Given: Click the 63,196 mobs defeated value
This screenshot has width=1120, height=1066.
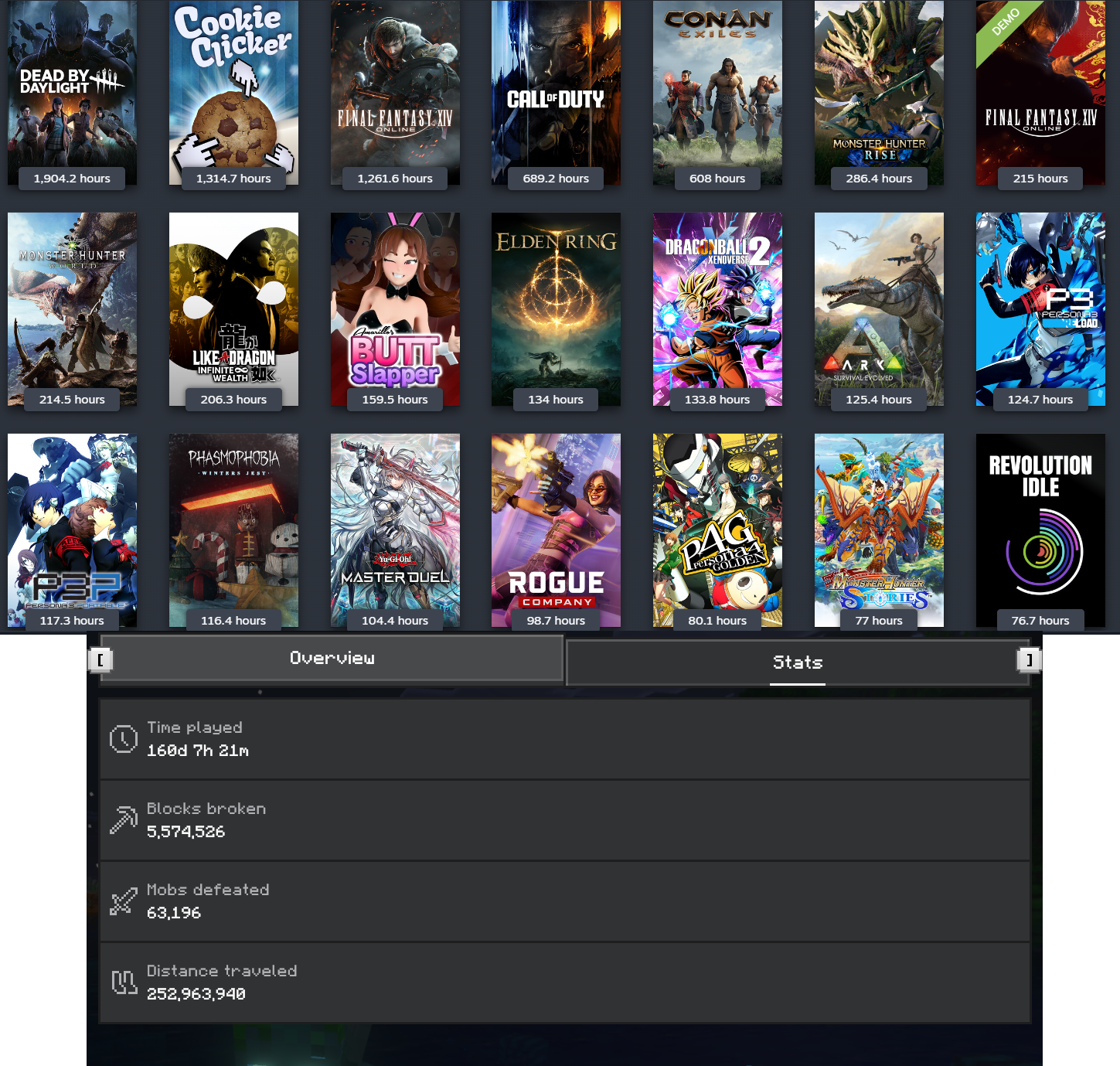Looking at the screenshot, I should 174,913.
